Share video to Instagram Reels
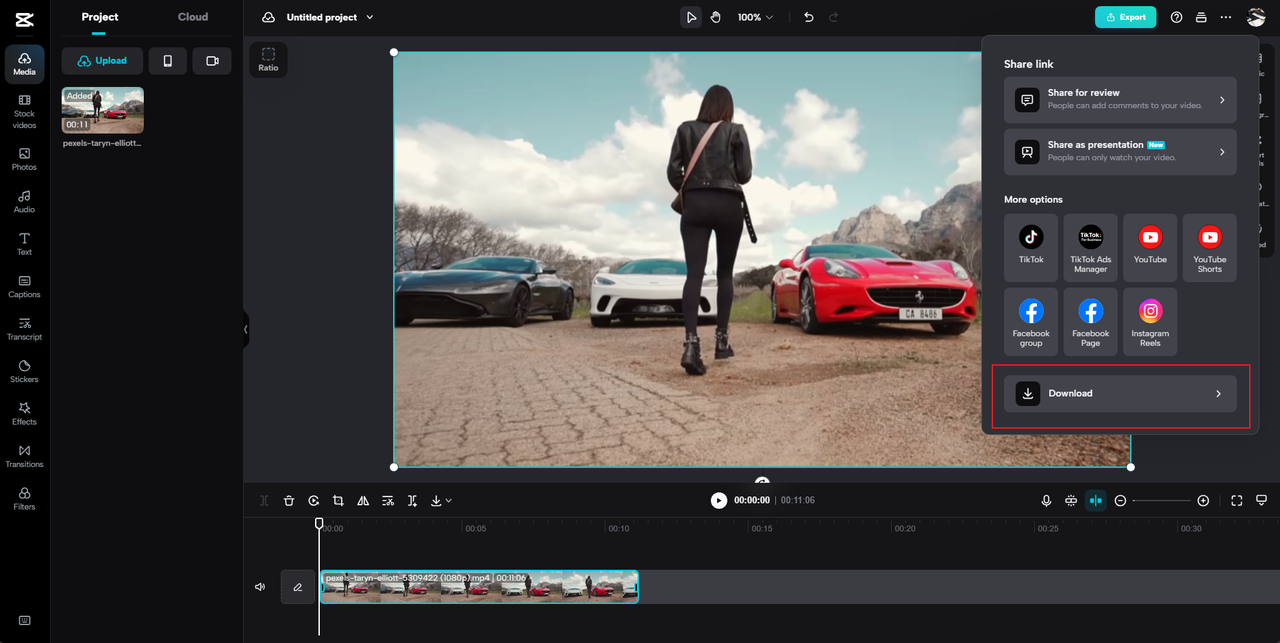Image resolution: width=1280 pixels, height=643 pixels. pyautogui.click(x=1150, y=322)
